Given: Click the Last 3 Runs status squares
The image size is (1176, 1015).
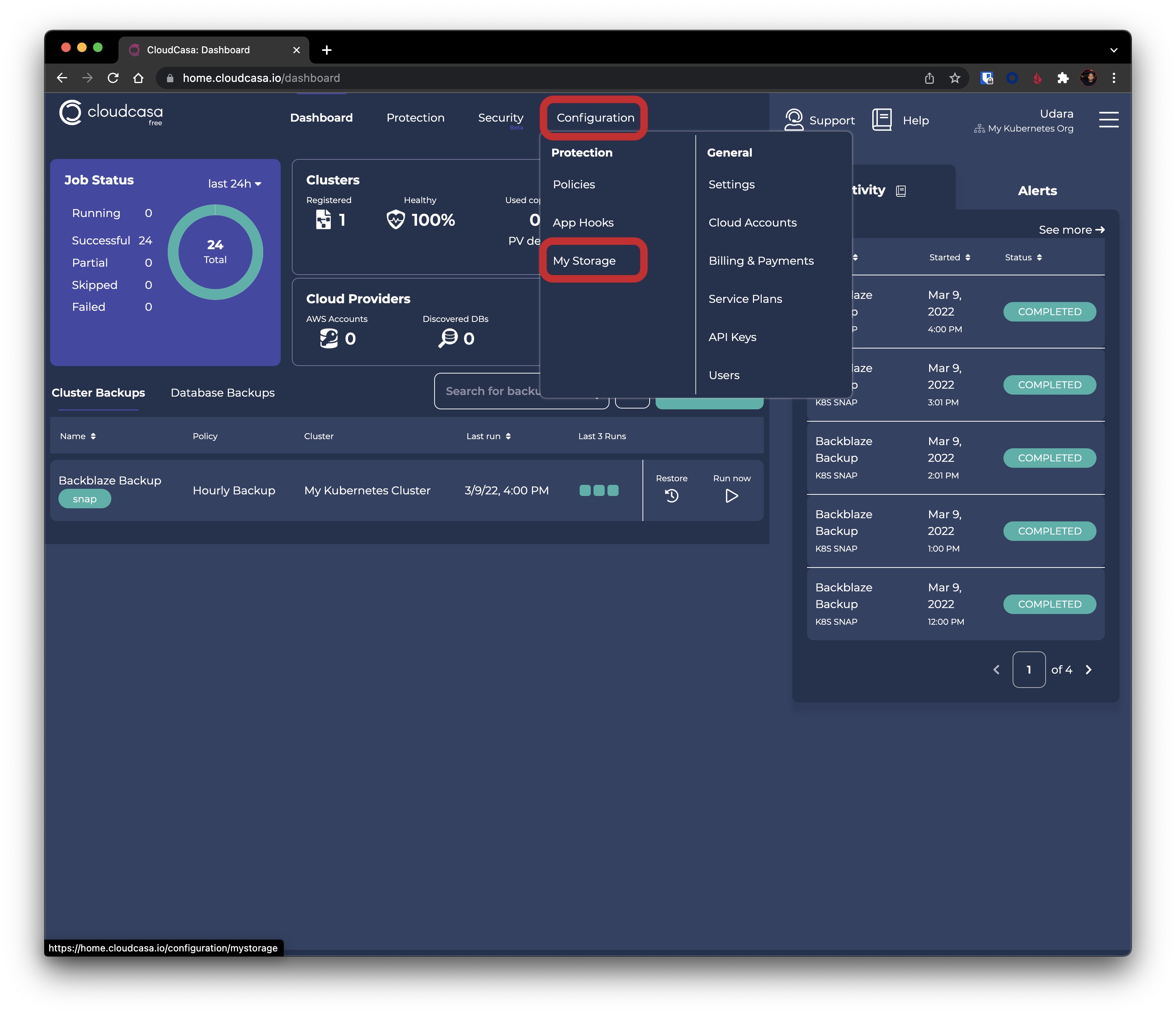Looking at the screenshot, I should [598, 490].
